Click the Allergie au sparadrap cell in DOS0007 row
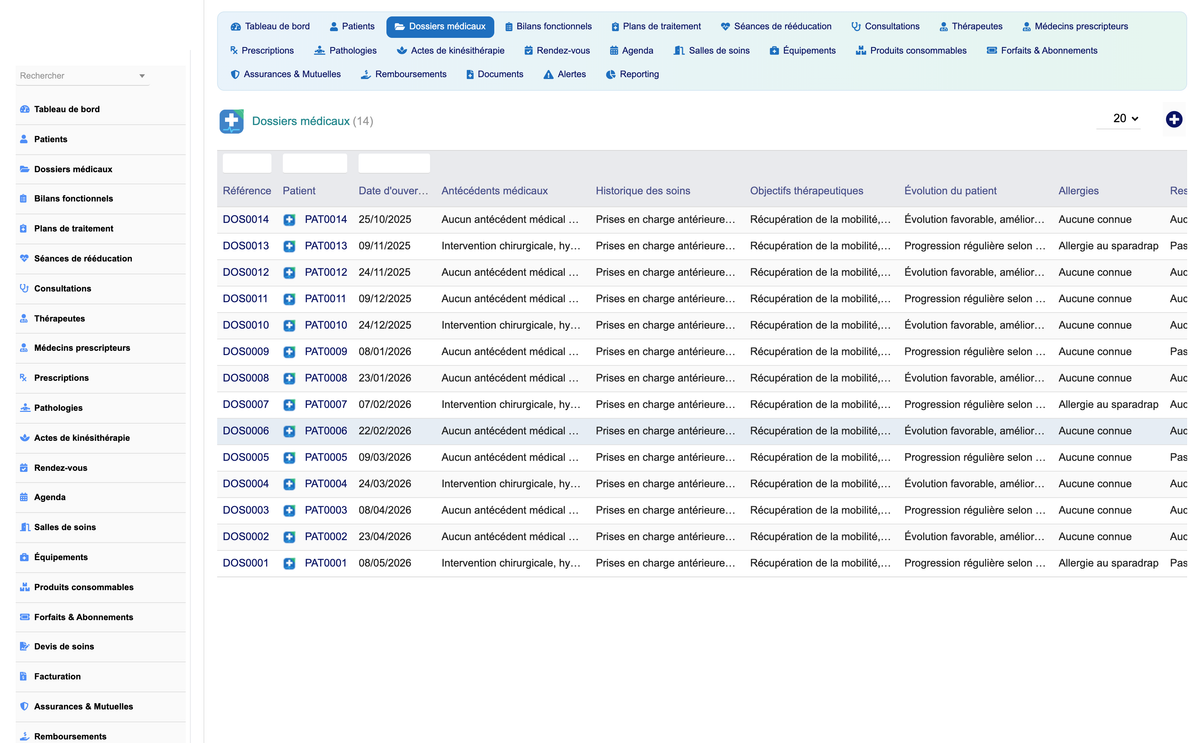 point(1109,405)
